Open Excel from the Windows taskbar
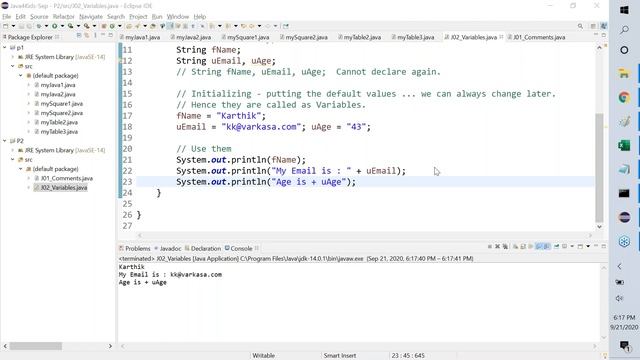This screenshot has height=360, width=640. click(x=624, y=145)
